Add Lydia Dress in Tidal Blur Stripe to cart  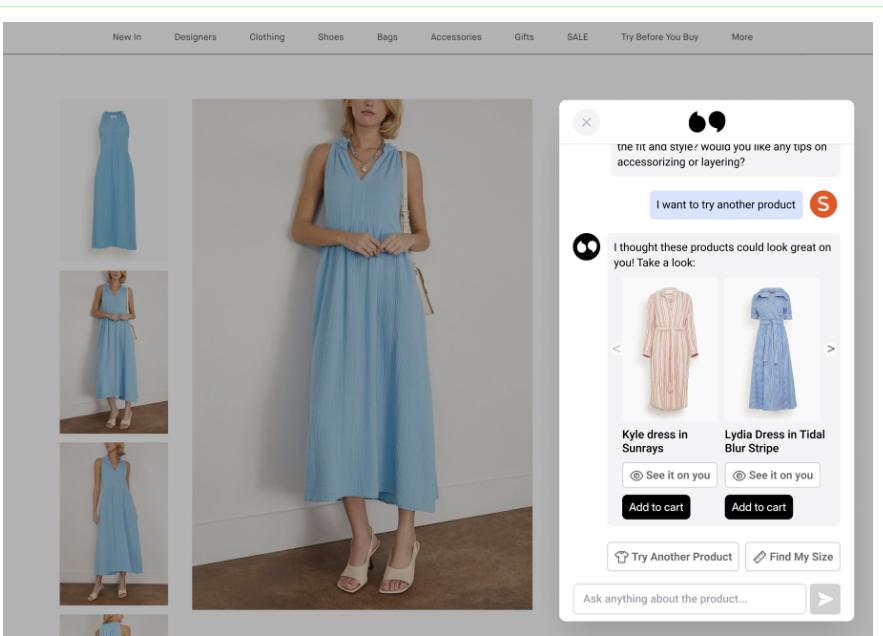click(x=759, y=507)
